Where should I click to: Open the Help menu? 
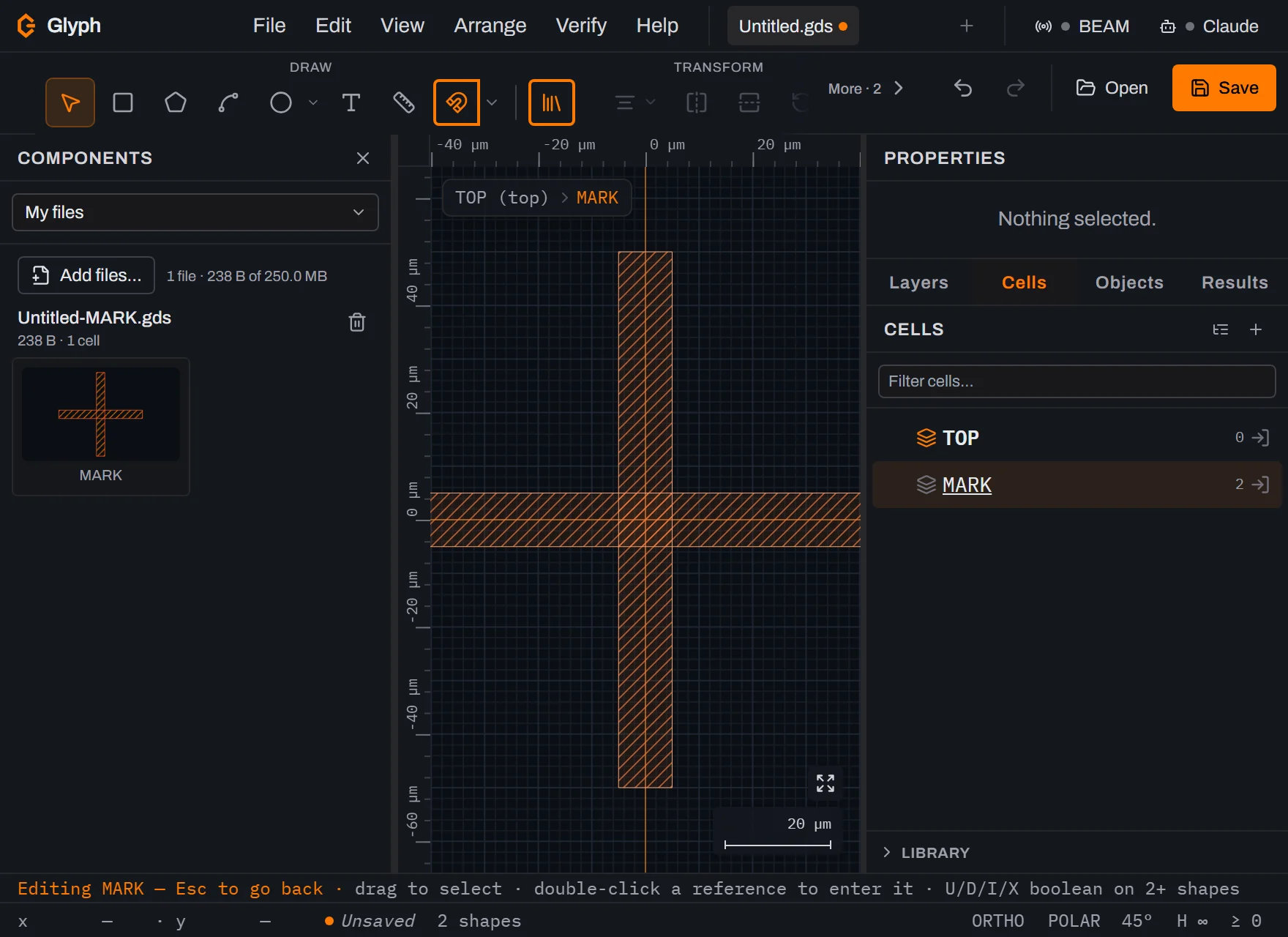657,26
